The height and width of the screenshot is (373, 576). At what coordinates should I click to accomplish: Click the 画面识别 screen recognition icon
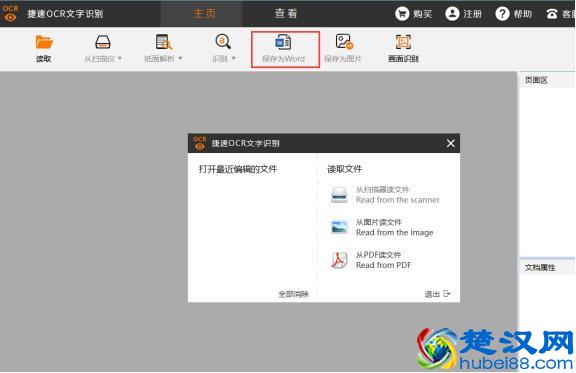[403, 42]
